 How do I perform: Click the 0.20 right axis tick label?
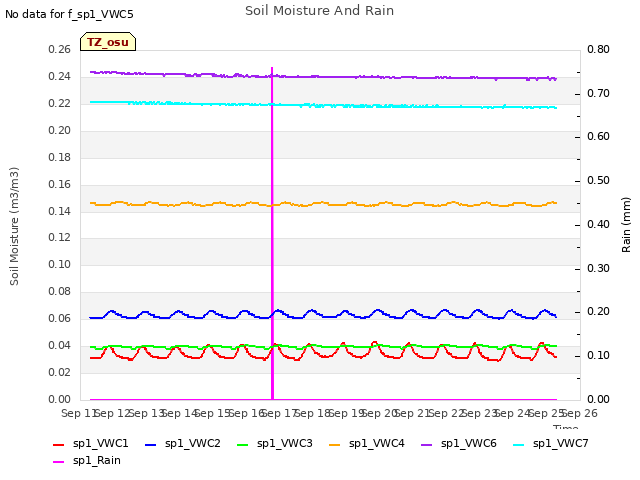click(598, 311)
